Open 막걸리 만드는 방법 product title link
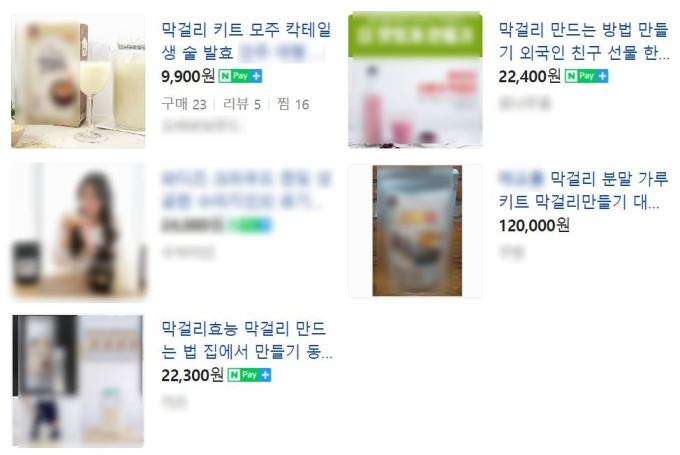 [584, 41]
